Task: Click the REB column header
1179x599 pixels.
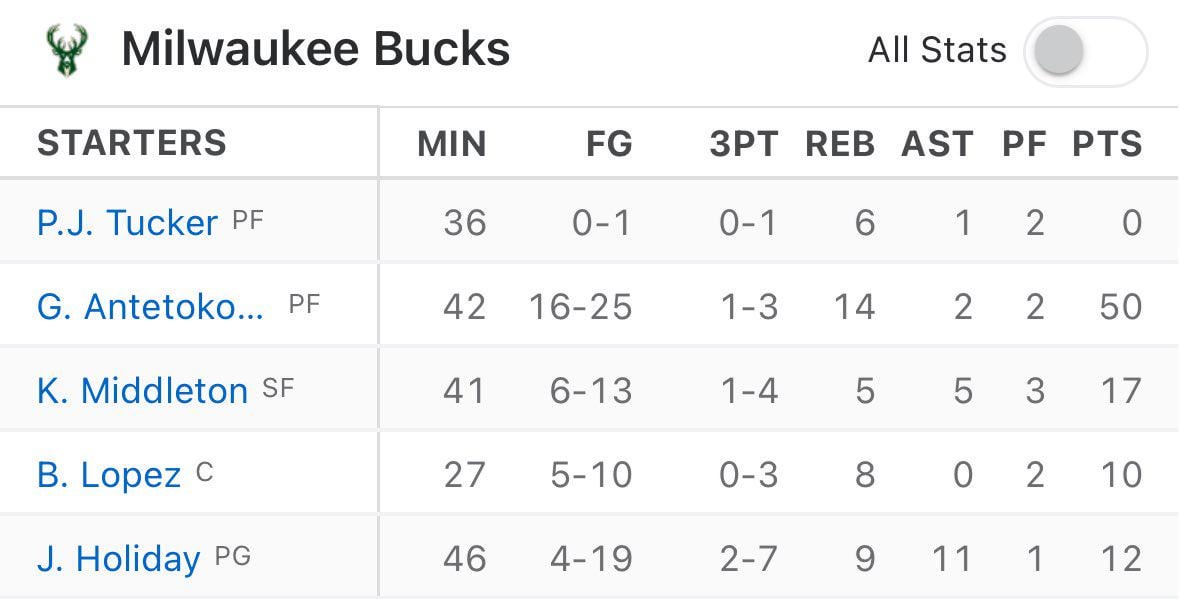Action: coord(840,144)
